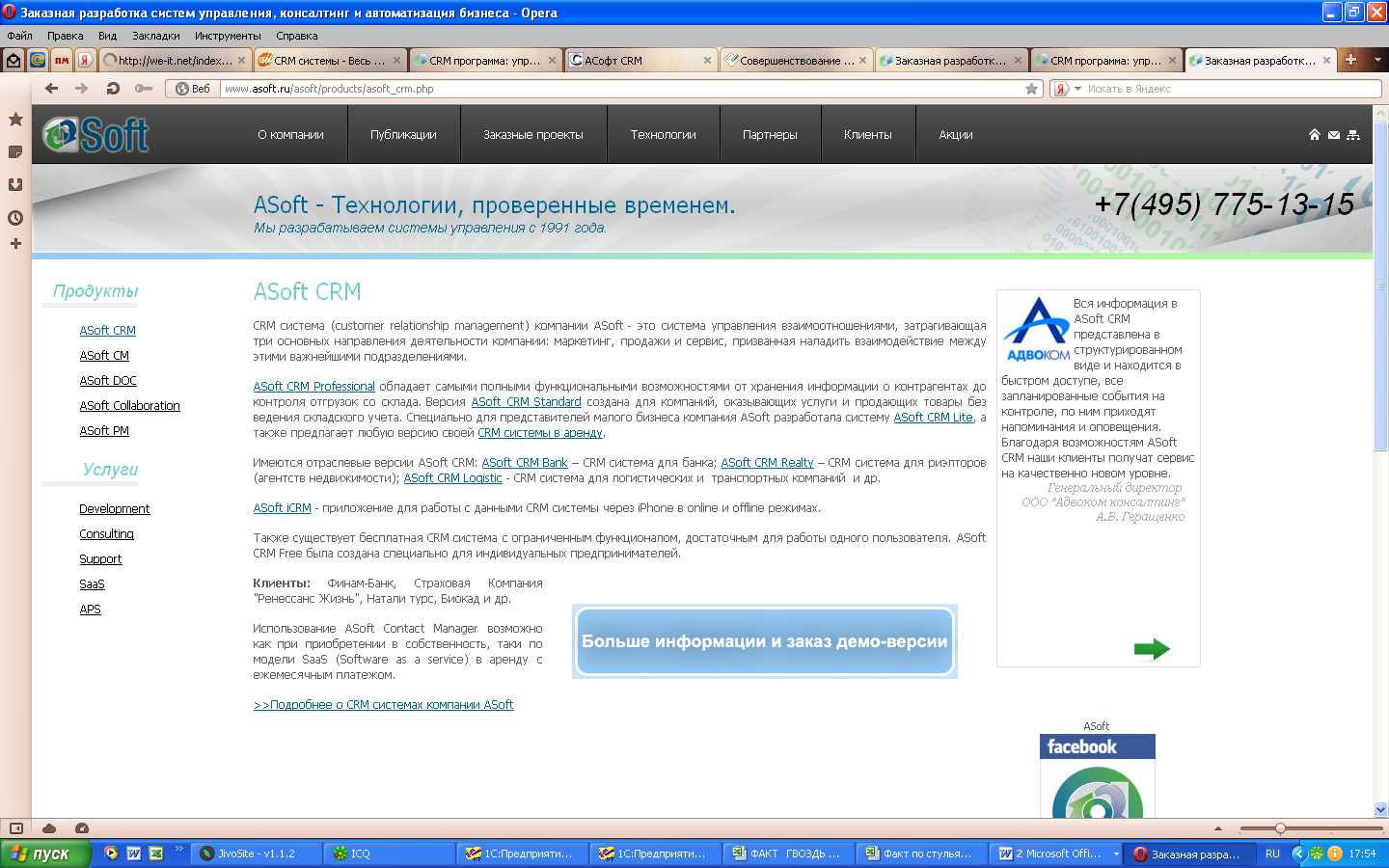Image resolution: width=1389 pixels, height=868 pixels.
Task: Open the password wand key icon
Action: [144, 88]
